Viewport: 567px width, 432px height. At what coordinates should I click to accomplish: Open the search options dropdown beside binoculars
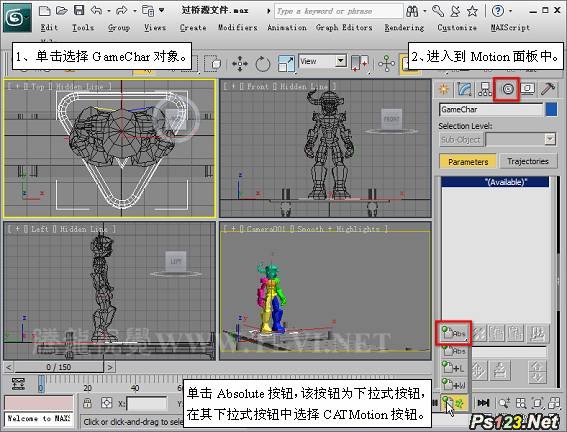[x=425, y=11]
